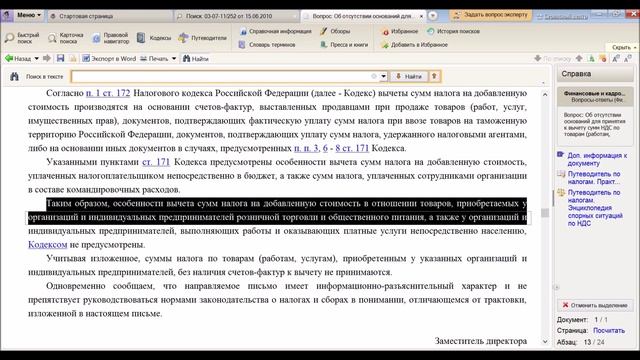Follow the 8 ст. 171 link
640x360 pixels.
pyautogui.click(x=352, y=148)
